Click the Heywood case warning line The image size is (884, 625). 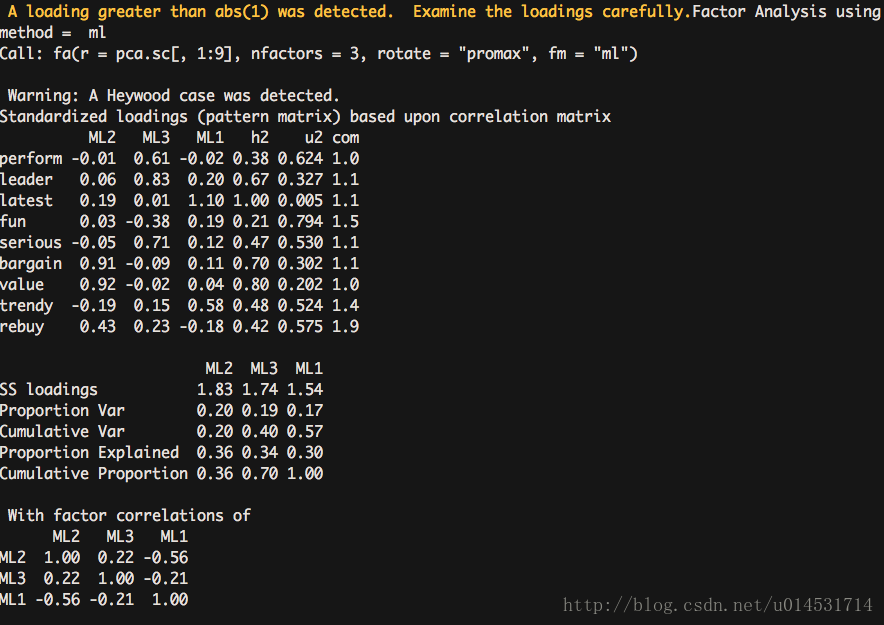coord(174,96)
